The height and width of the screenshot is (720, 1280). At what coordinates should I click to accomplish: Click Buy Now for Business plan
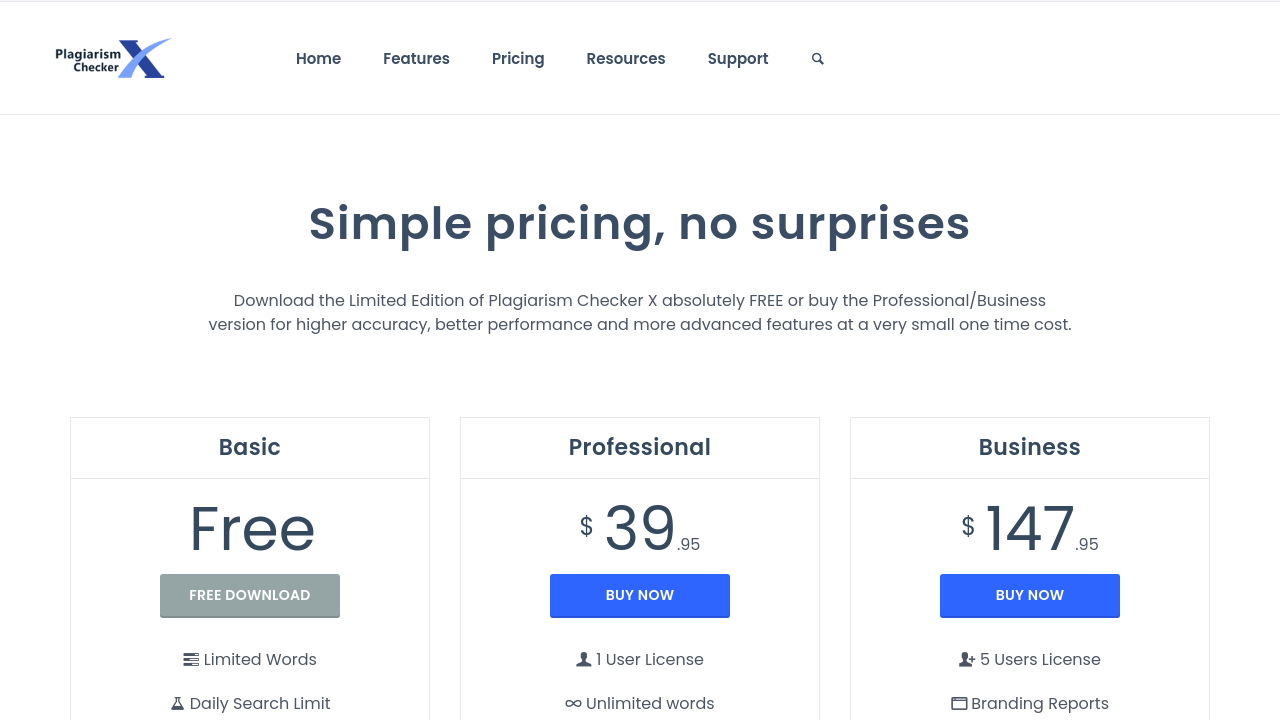[x=1030, y=596]
